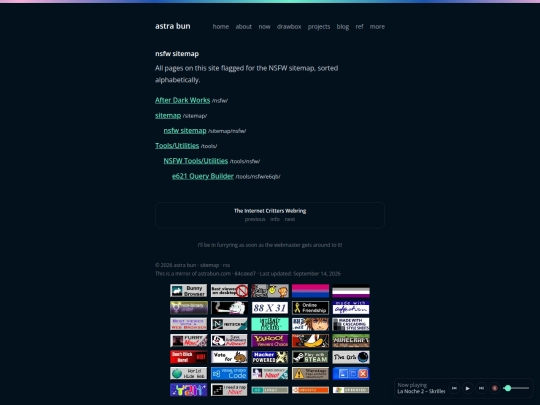Open the Netscape badge

(x=229, y=324)
